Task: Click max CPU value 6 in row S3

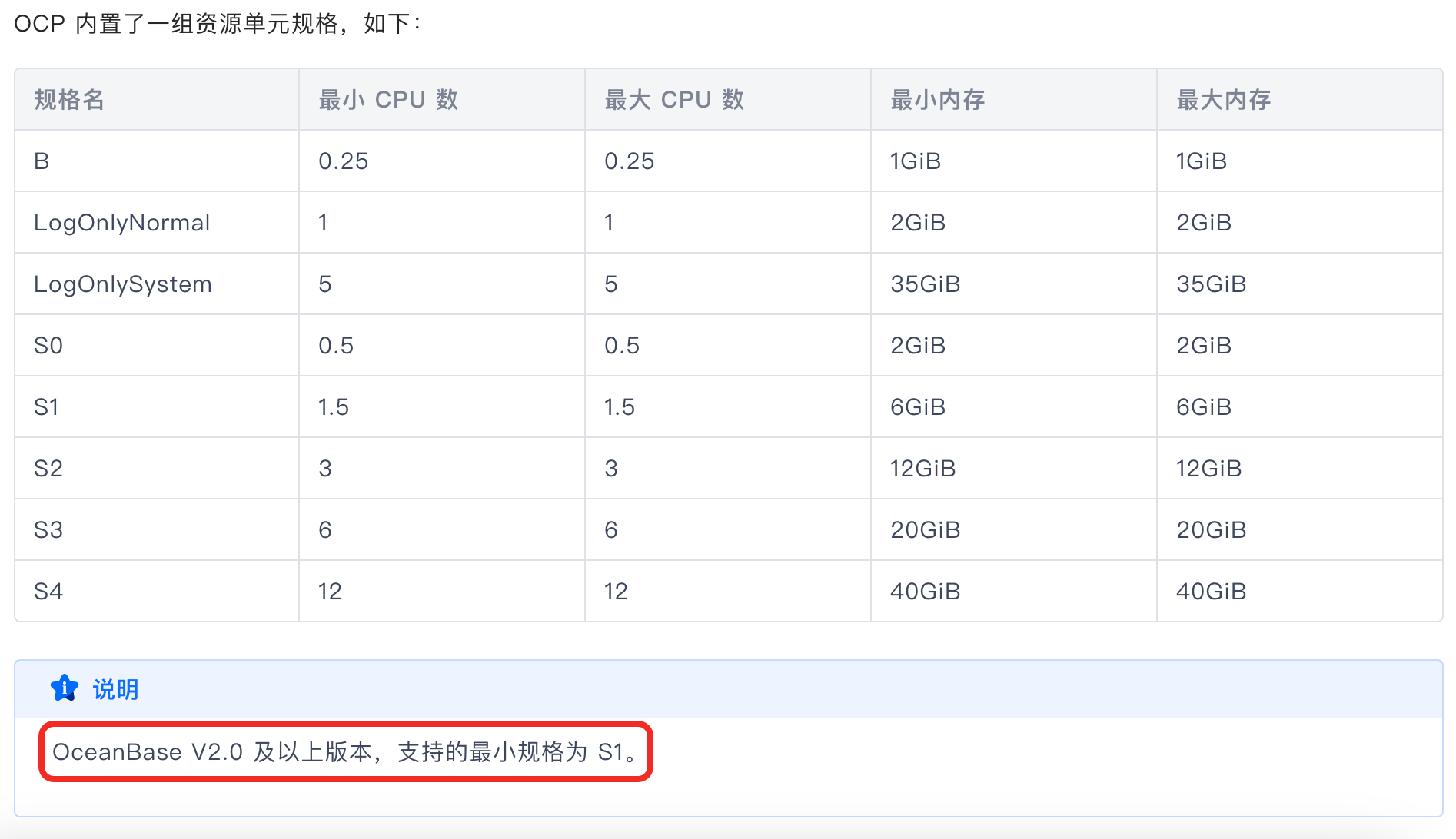Action: coord(611,530)
